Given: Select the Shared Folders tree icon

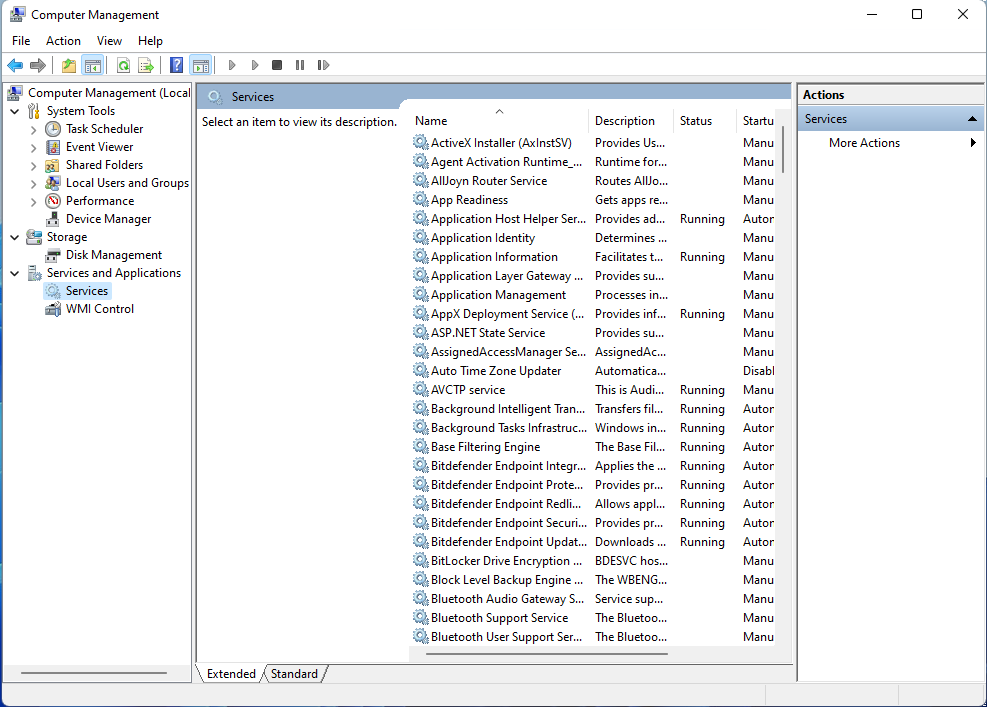Looking at the screenshot, I should [53, 165].
